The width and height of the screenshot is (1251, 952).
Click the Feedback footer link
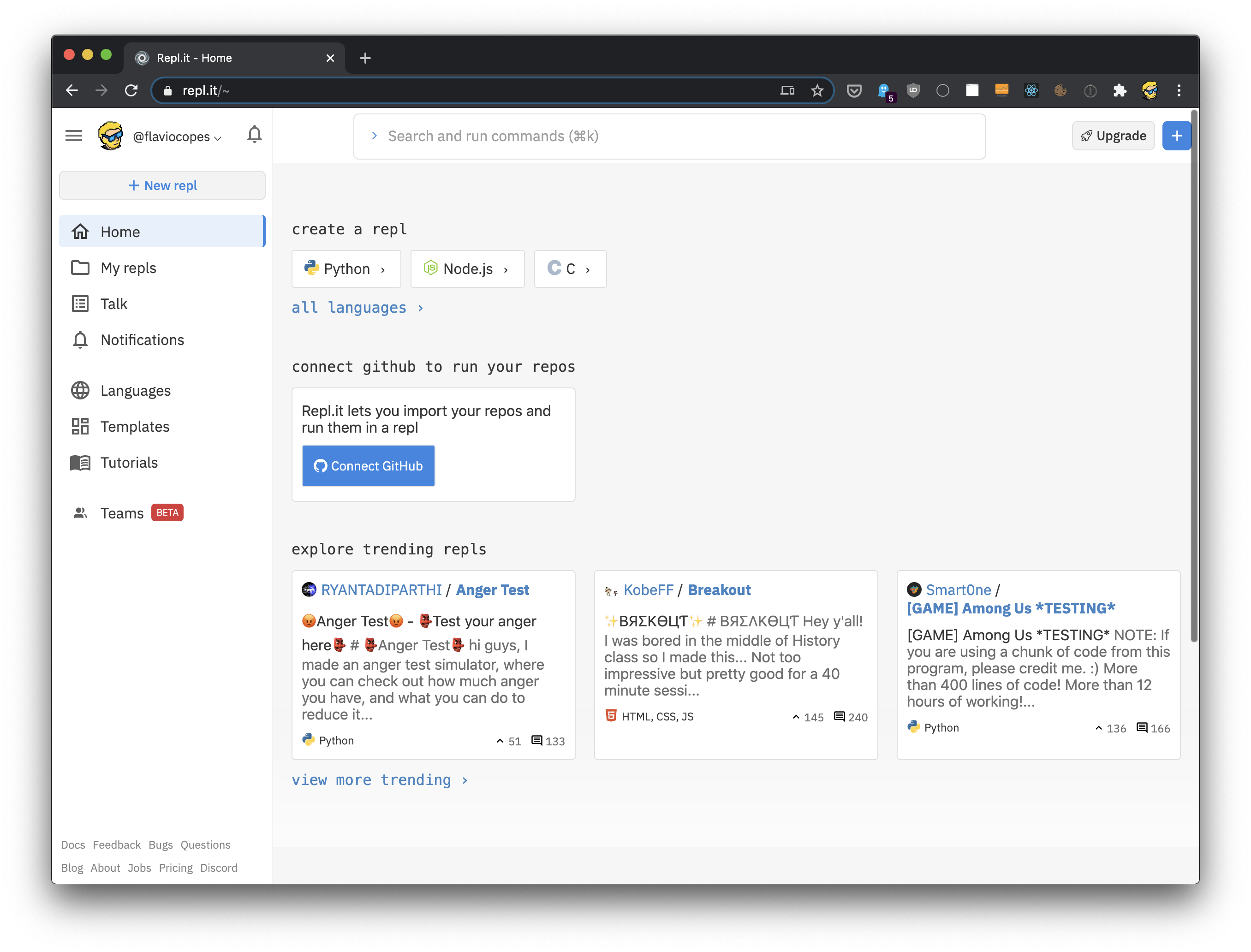(117, 845)
